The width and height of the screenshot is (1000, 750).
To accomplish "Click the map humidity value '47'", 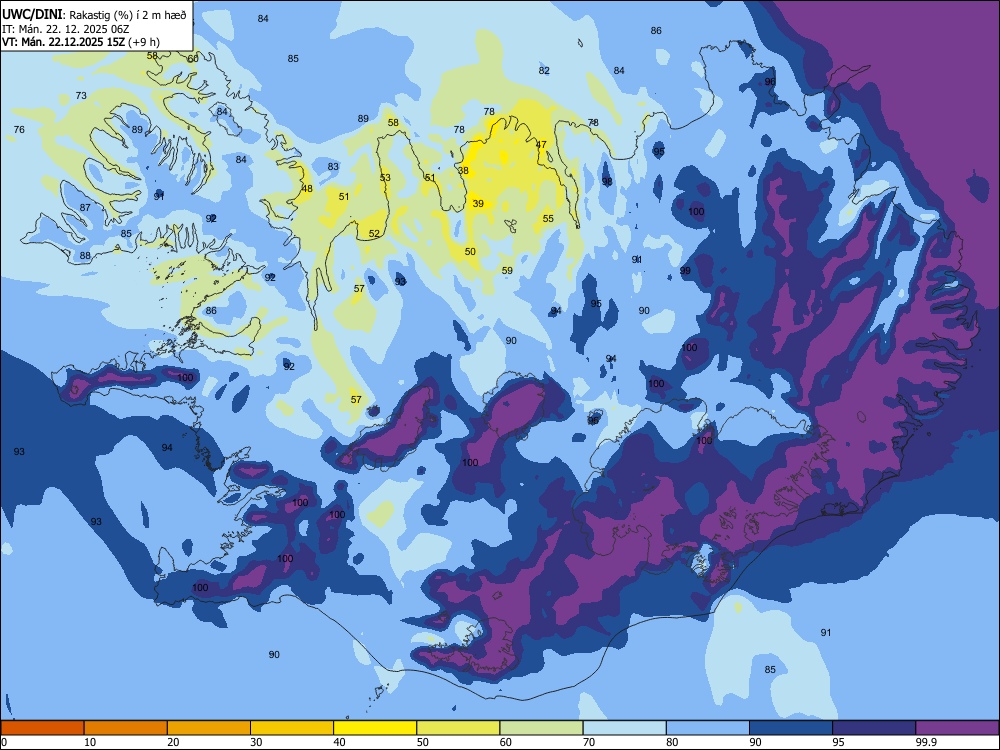I will click(x=541, y=145).
